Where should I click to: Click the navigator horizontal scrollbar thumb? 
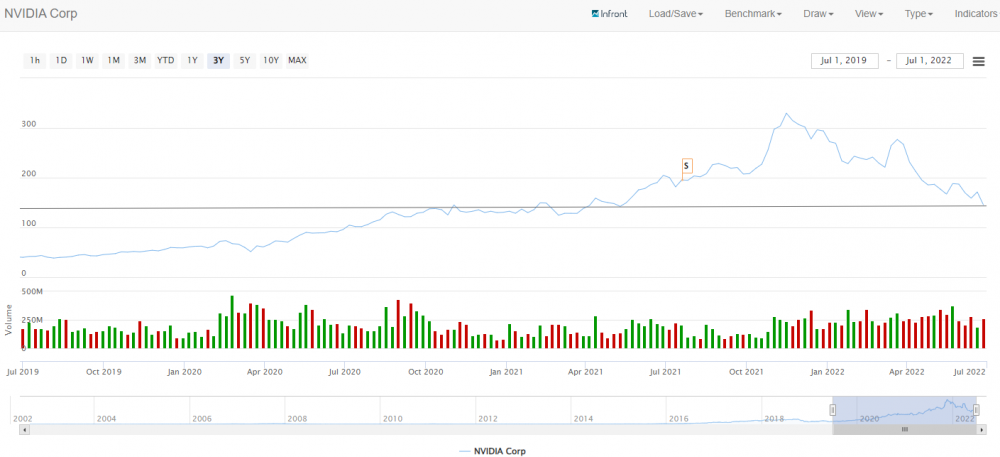[904, 430]
